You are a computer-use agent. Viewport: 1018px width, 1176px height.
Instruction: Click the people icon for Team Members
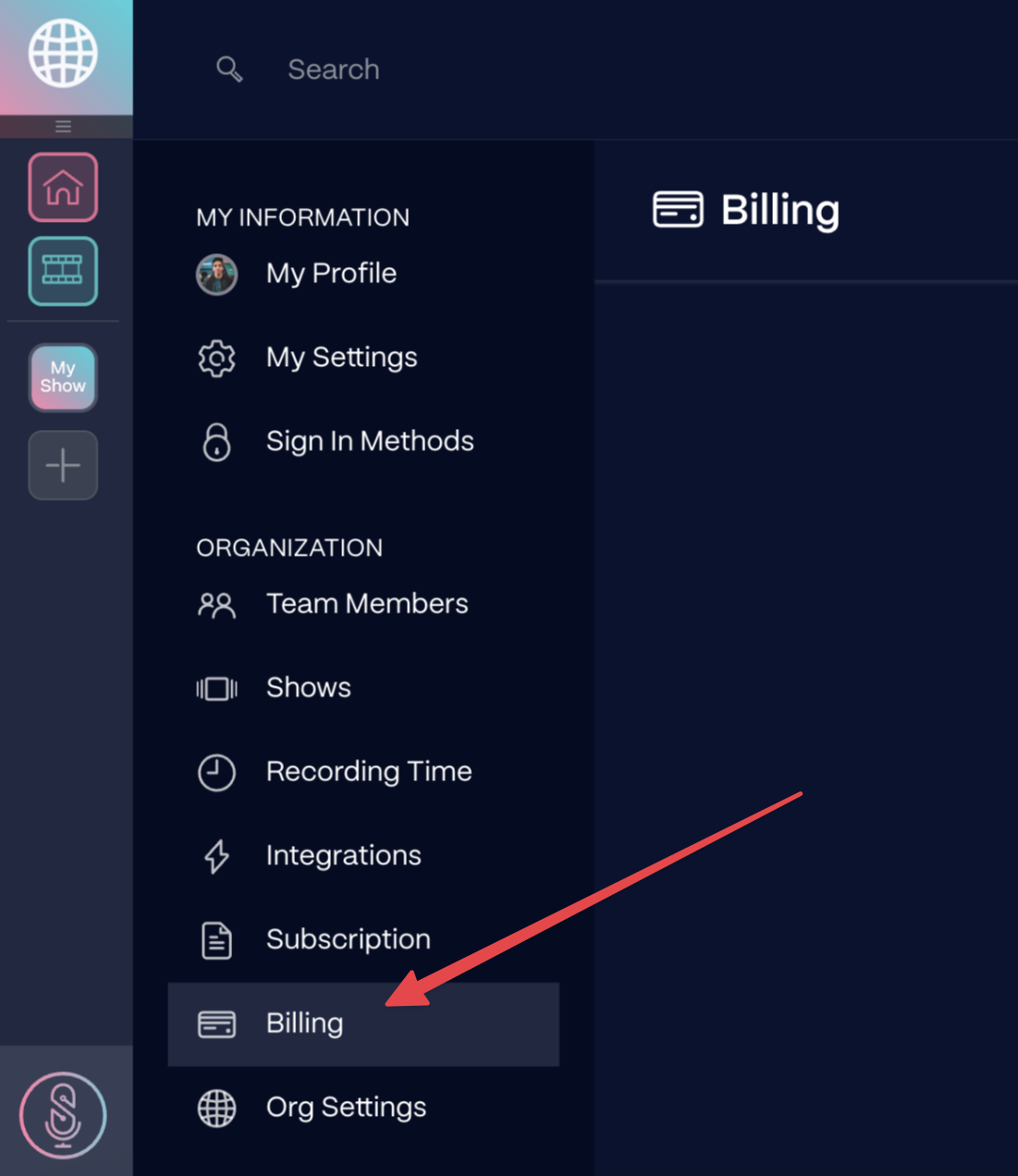(216, 606)
